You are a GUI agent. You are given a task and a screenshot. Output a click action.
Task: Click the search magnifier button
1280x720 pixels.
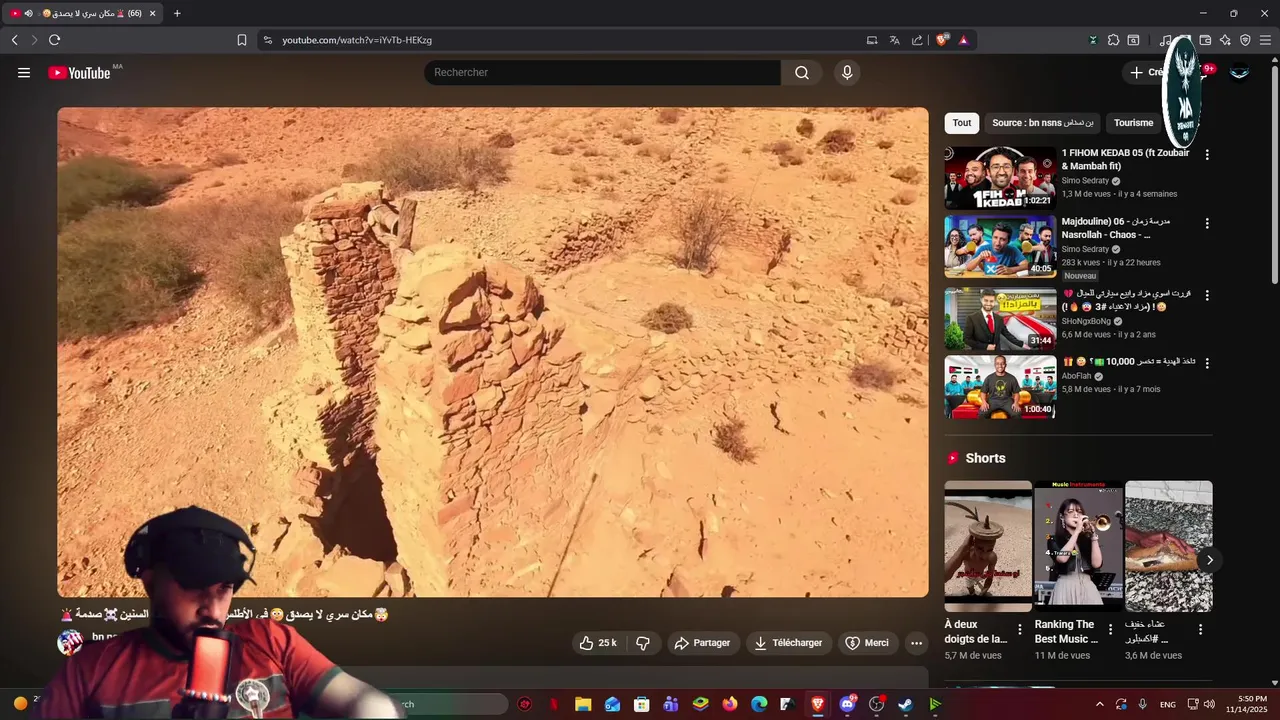(802, 72)
